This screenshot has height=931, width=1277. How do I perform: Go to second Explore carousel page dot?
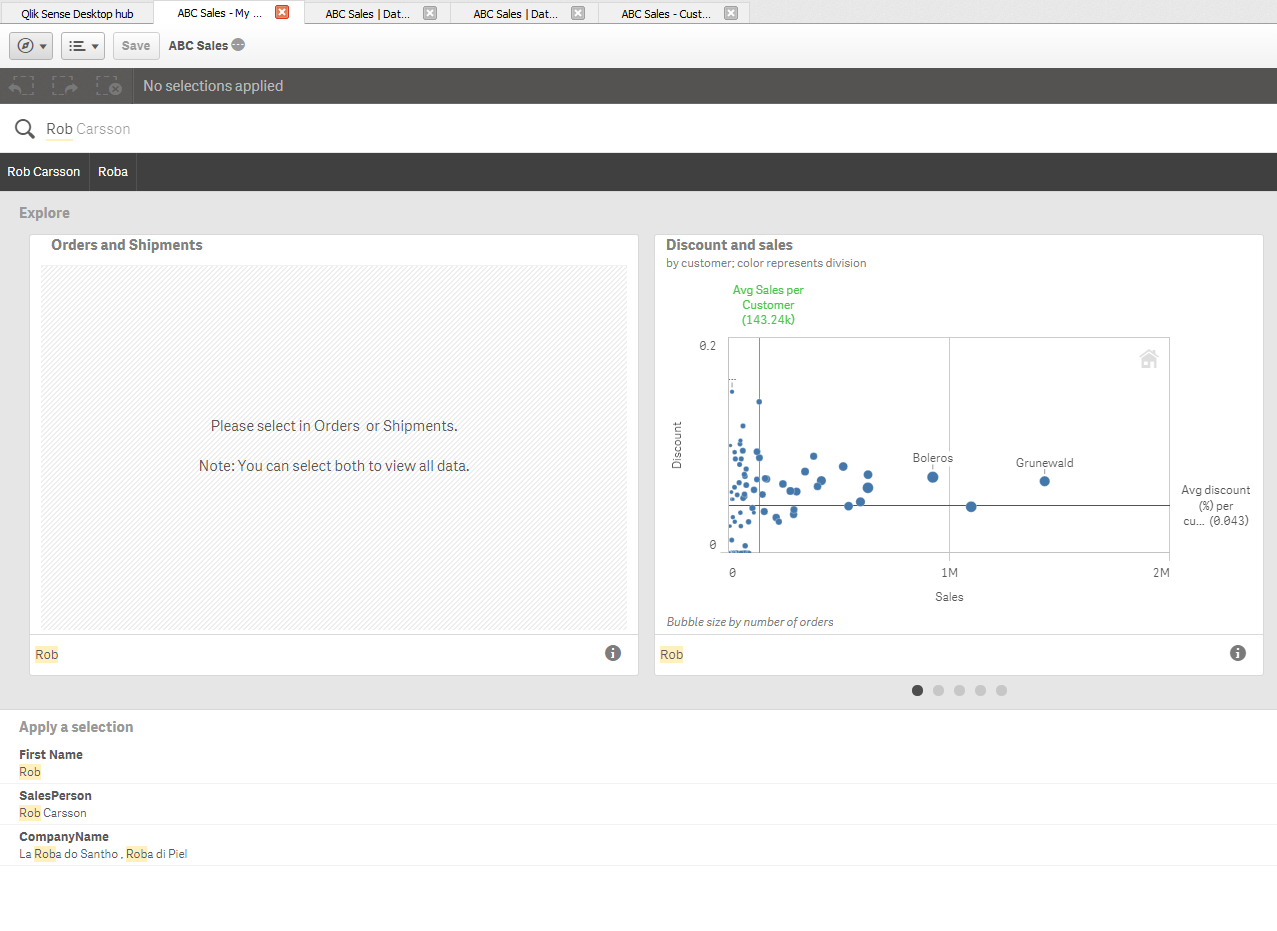click(x=938, y=690)
